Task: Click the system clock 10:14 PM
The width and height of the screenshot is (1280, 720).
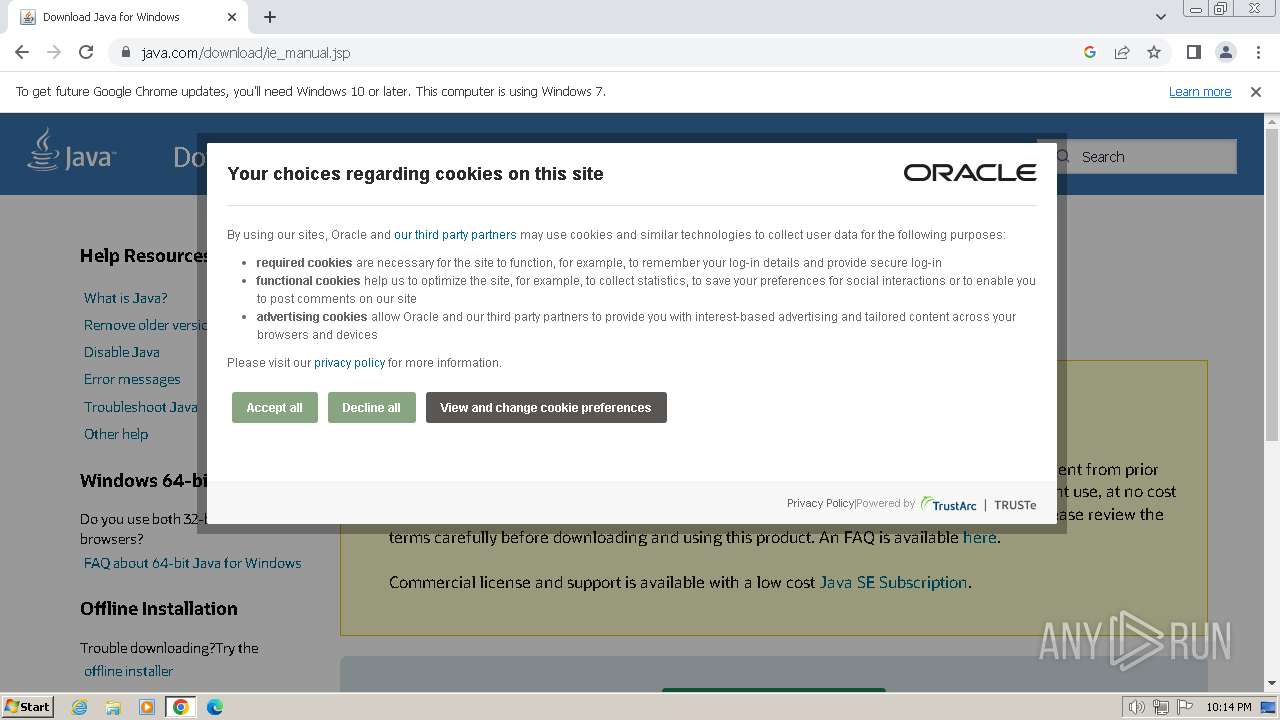Action: click(1229, 707)
